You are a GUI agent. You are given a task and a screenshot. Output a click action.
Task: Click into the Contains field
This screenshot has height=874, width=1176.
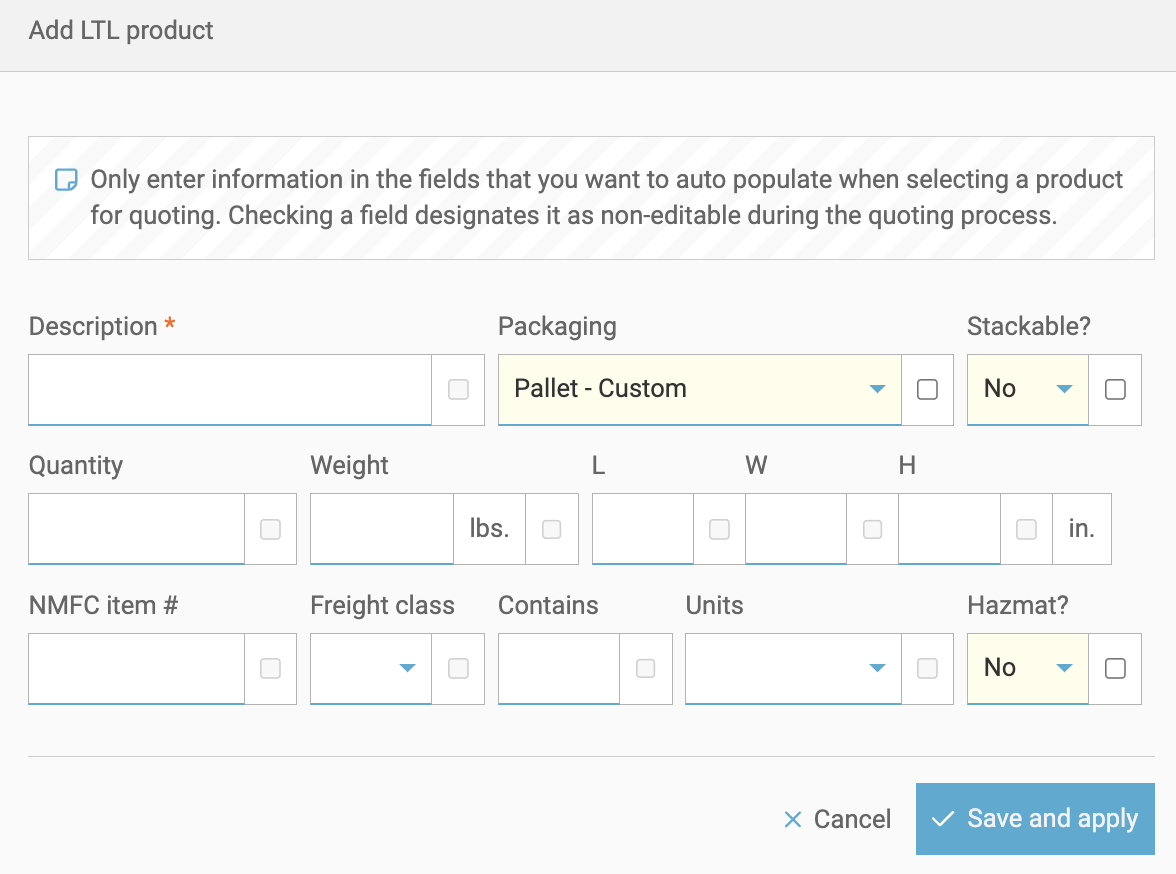pos(558,668)
